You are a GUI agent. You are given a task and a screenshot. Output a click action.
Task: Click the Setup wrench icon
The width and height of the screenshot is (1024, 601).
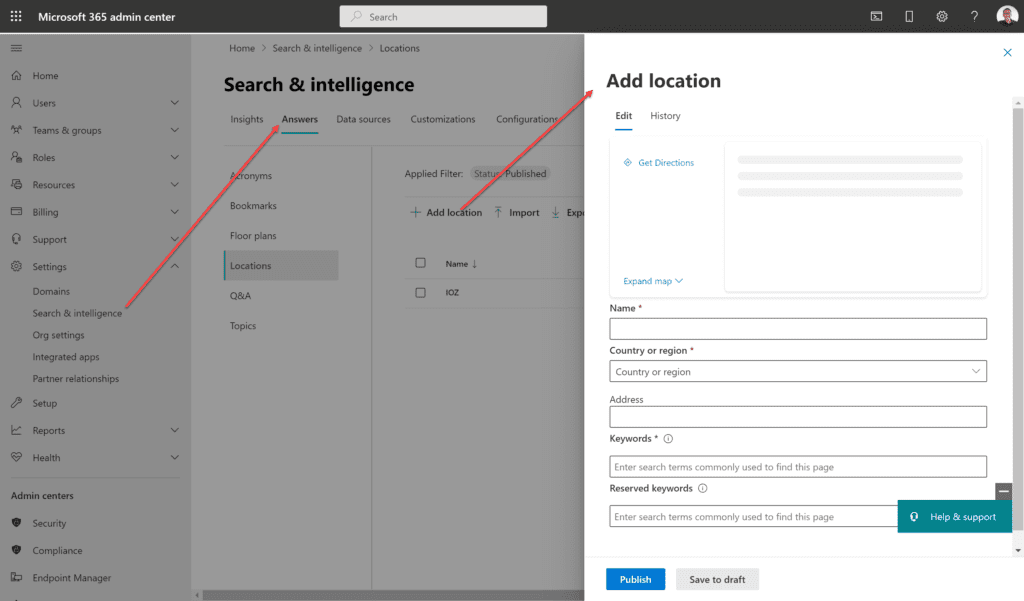tap(16, 403)
